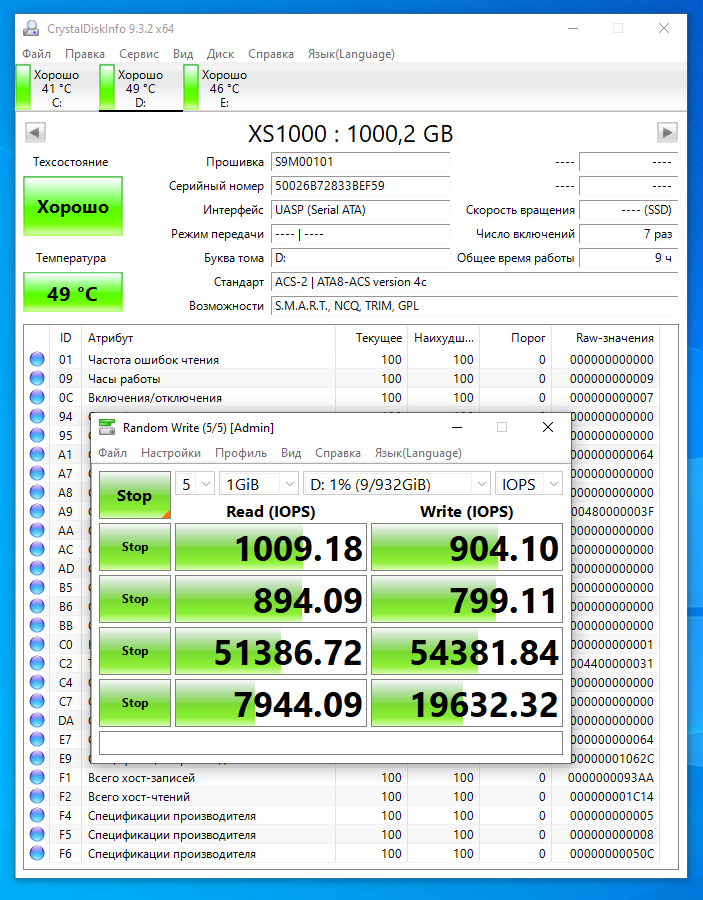Image resolution: width=703 pixels, height=900 pixels.
Task: Click status circle icon for attribute F4
Action: click(x=37, y=815)
